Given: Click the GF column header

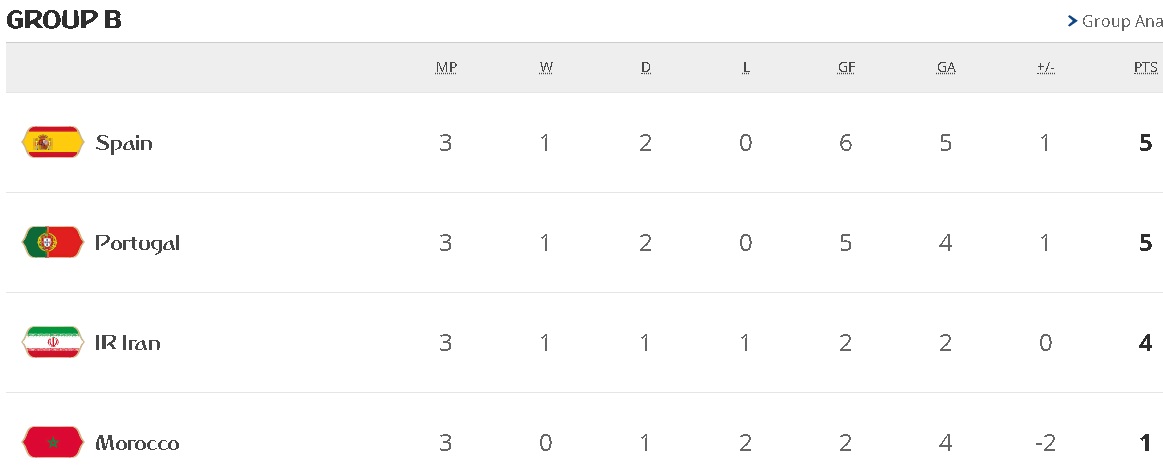Looking at the screenshot, I should coord(846,68).
